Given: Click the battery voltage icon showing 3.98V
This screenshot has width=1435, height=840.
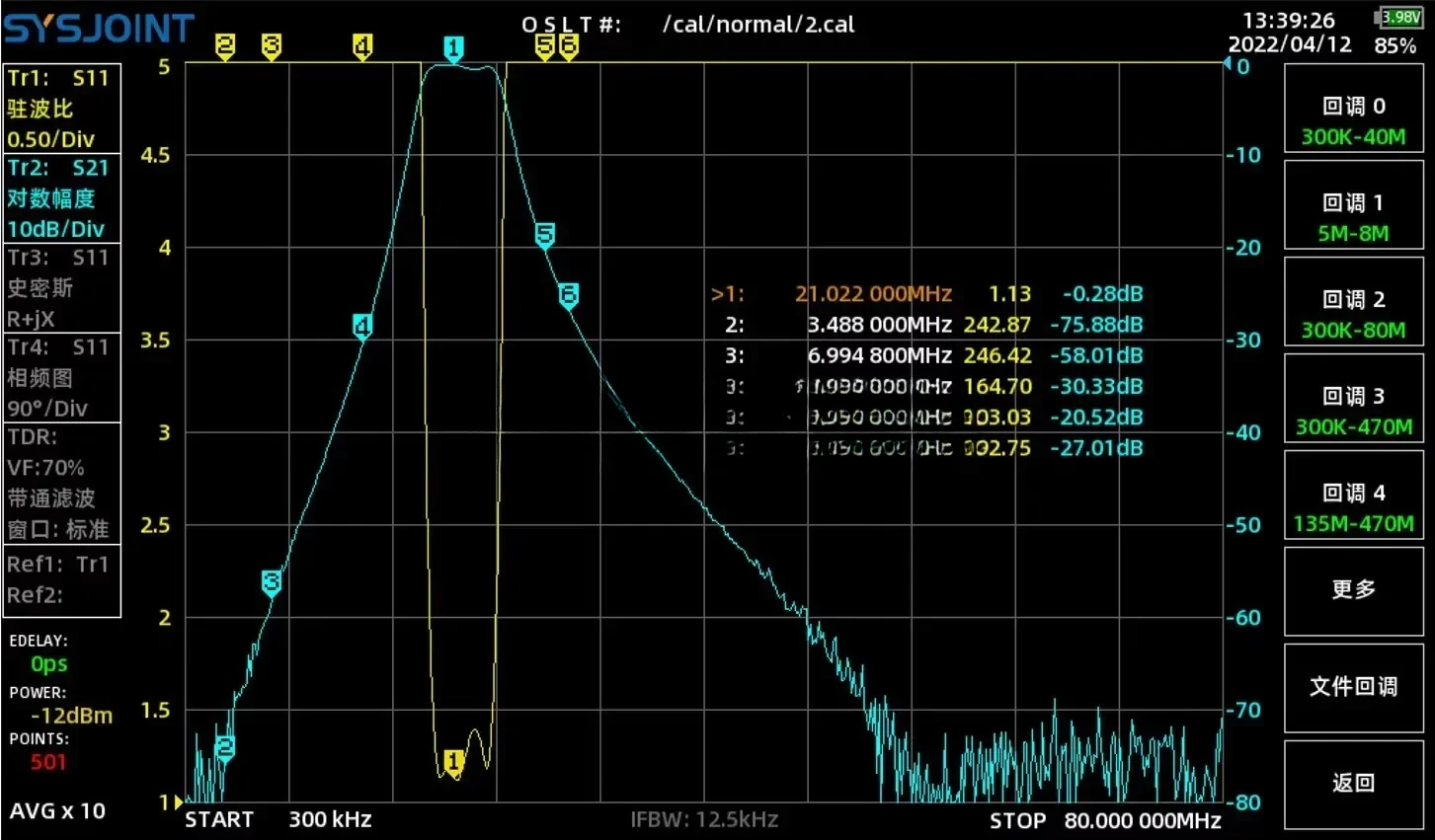Looking at the screenshot, I should click(x=1398, y=17).
